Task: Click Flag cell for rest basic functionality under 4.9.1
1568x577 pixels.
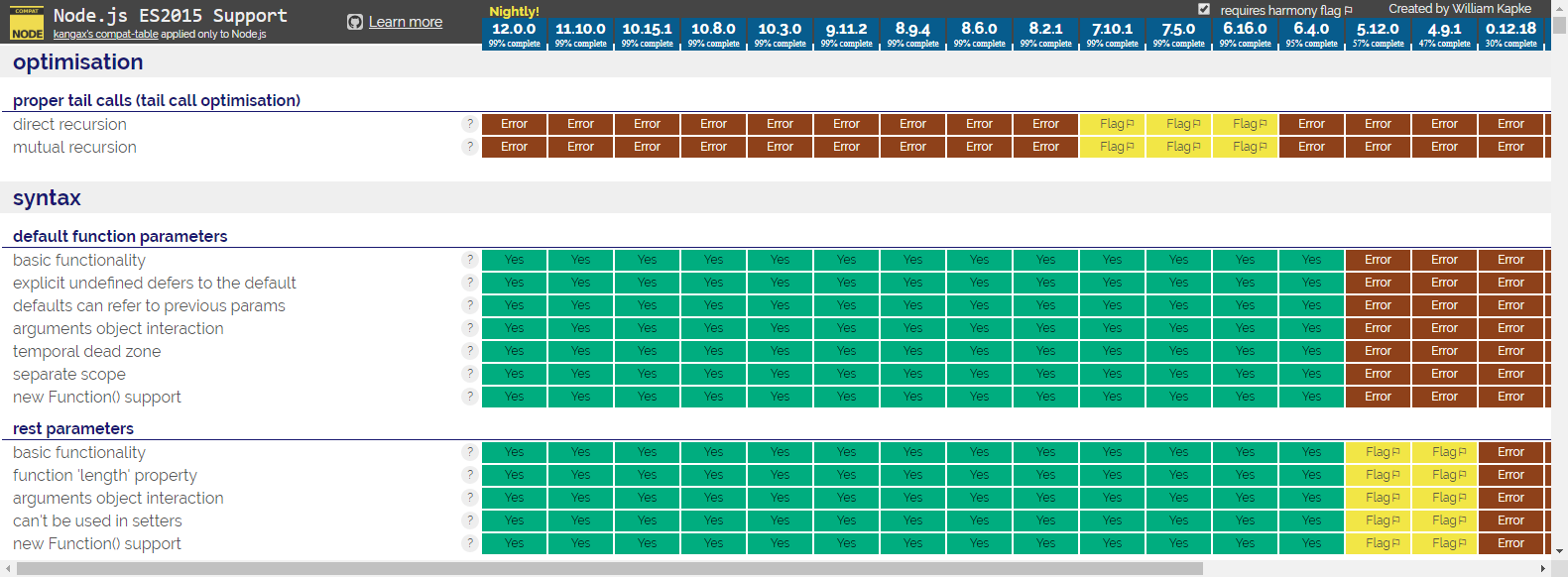Action: pyautogui.click(x=1444, y=452)
